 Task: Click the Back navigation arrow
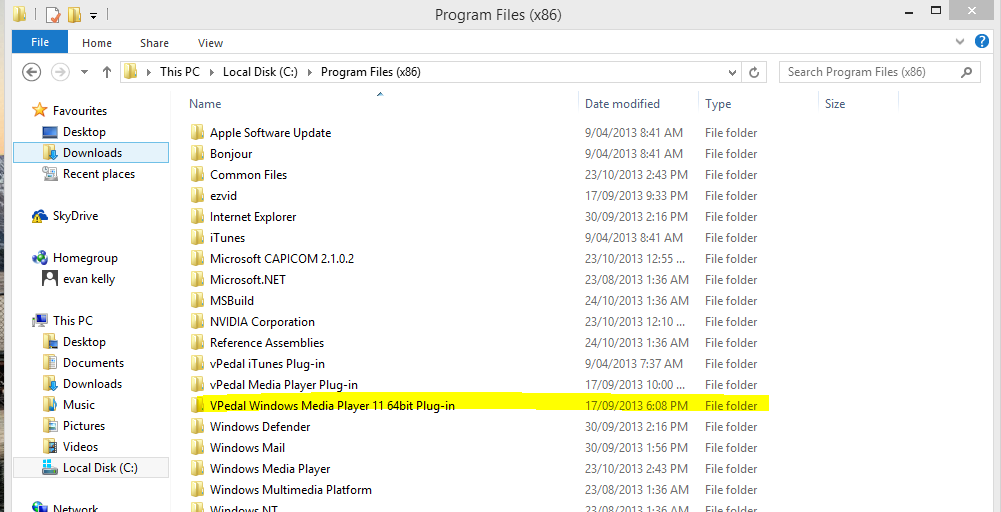tap(32, 72)
